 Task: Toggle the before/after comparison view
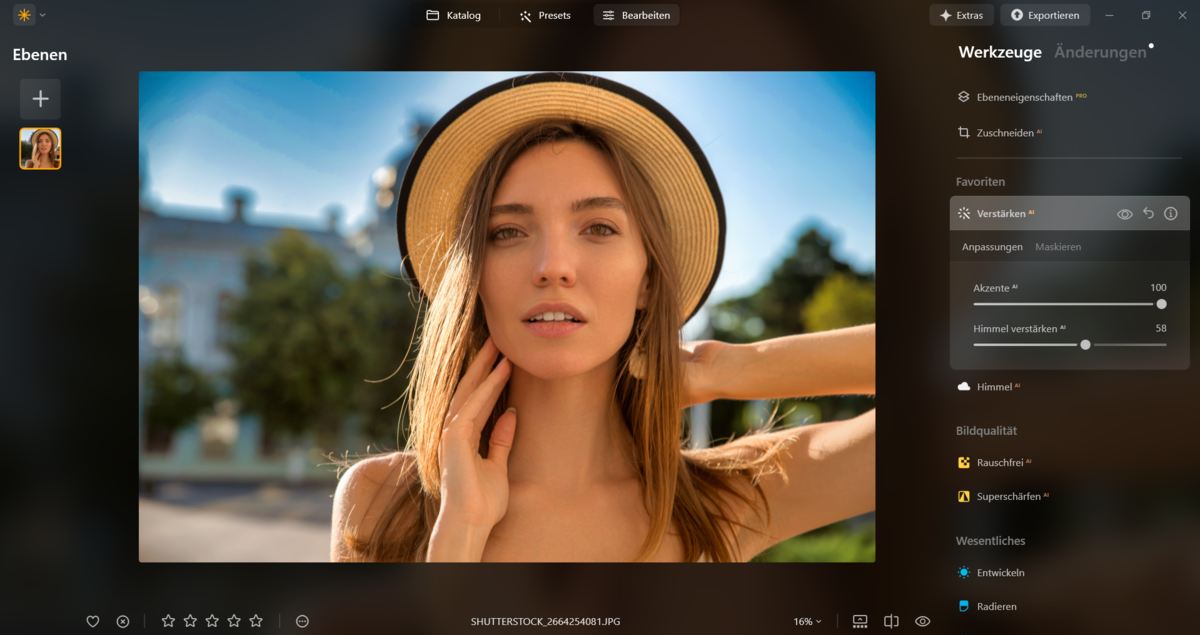point(890,621)
